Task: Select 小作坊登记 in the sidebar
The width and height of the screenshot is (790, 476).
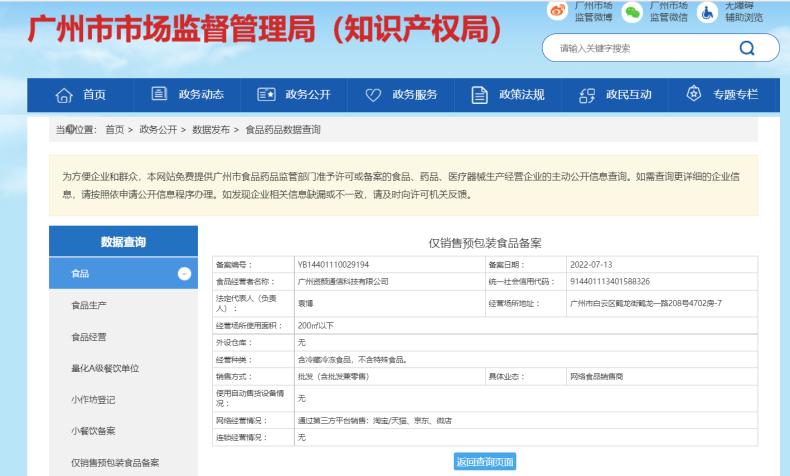Action: tap(93, 400)
